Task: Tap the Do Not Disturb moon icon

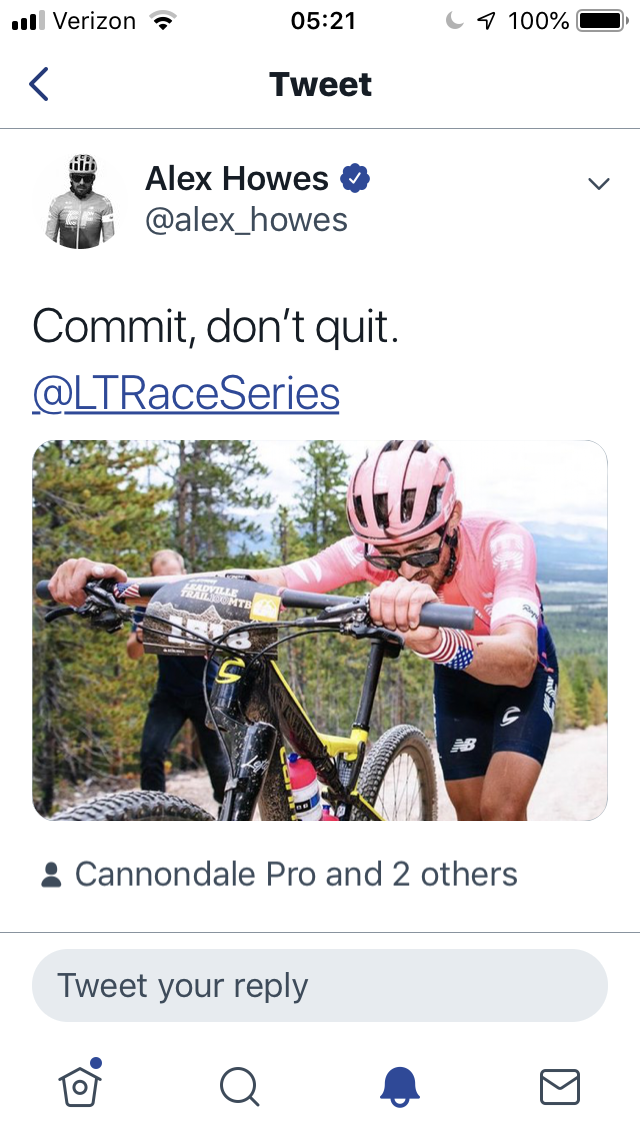Action: pyautogui.click(x=455, y=21)
